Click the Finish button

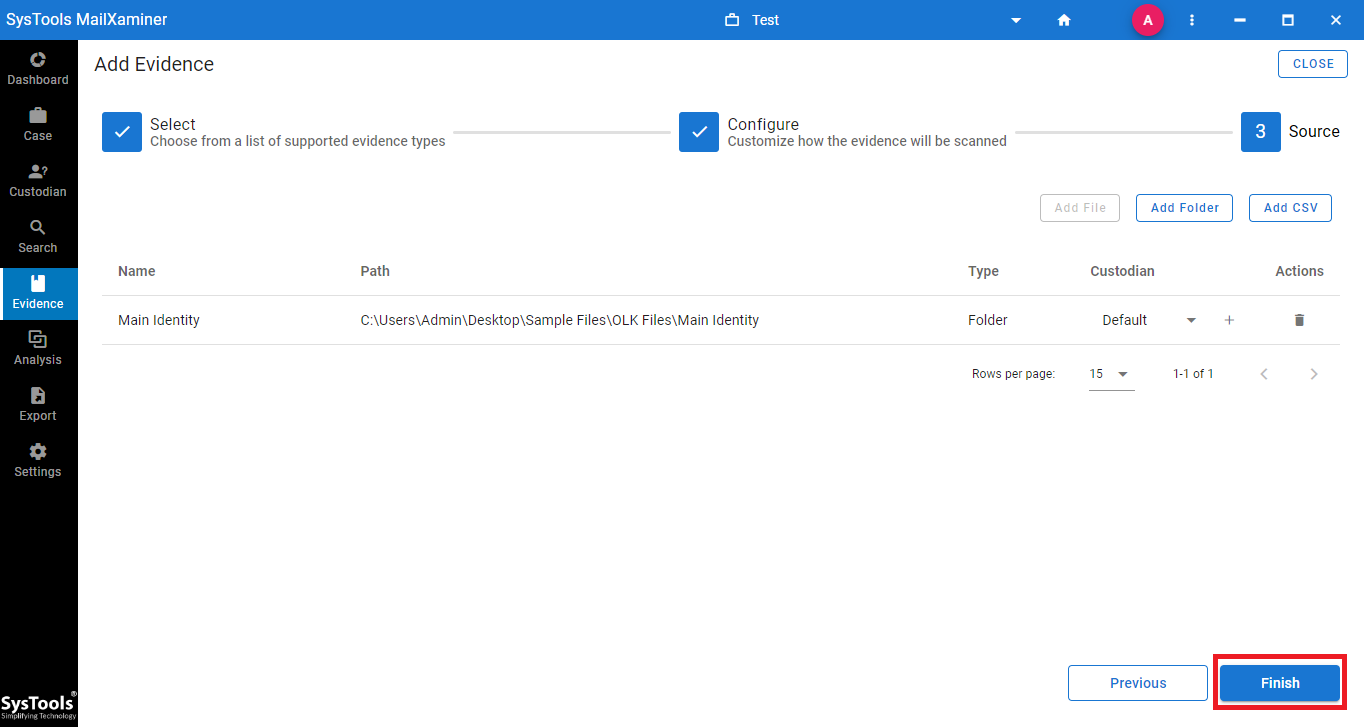pyautogui.click(x=1280, y=683)
